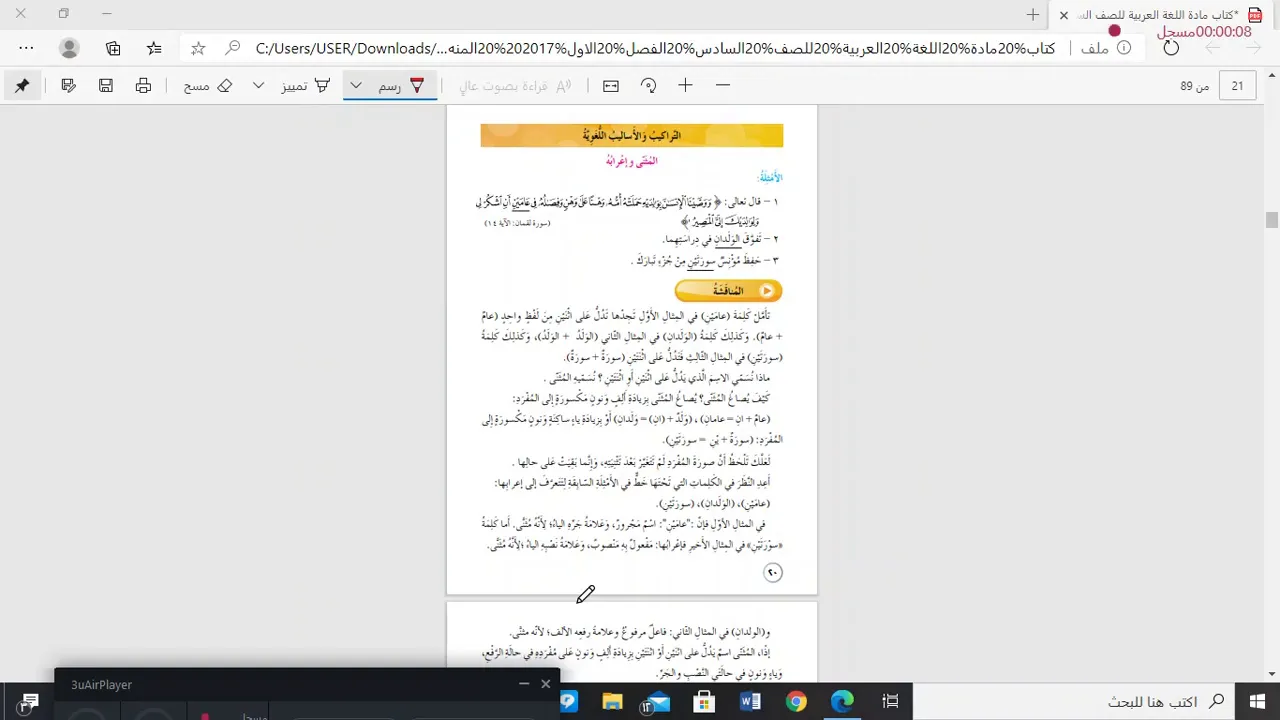Open Task View on the taskbar
Screen dimensions: 1280x720
coord(892,701)
